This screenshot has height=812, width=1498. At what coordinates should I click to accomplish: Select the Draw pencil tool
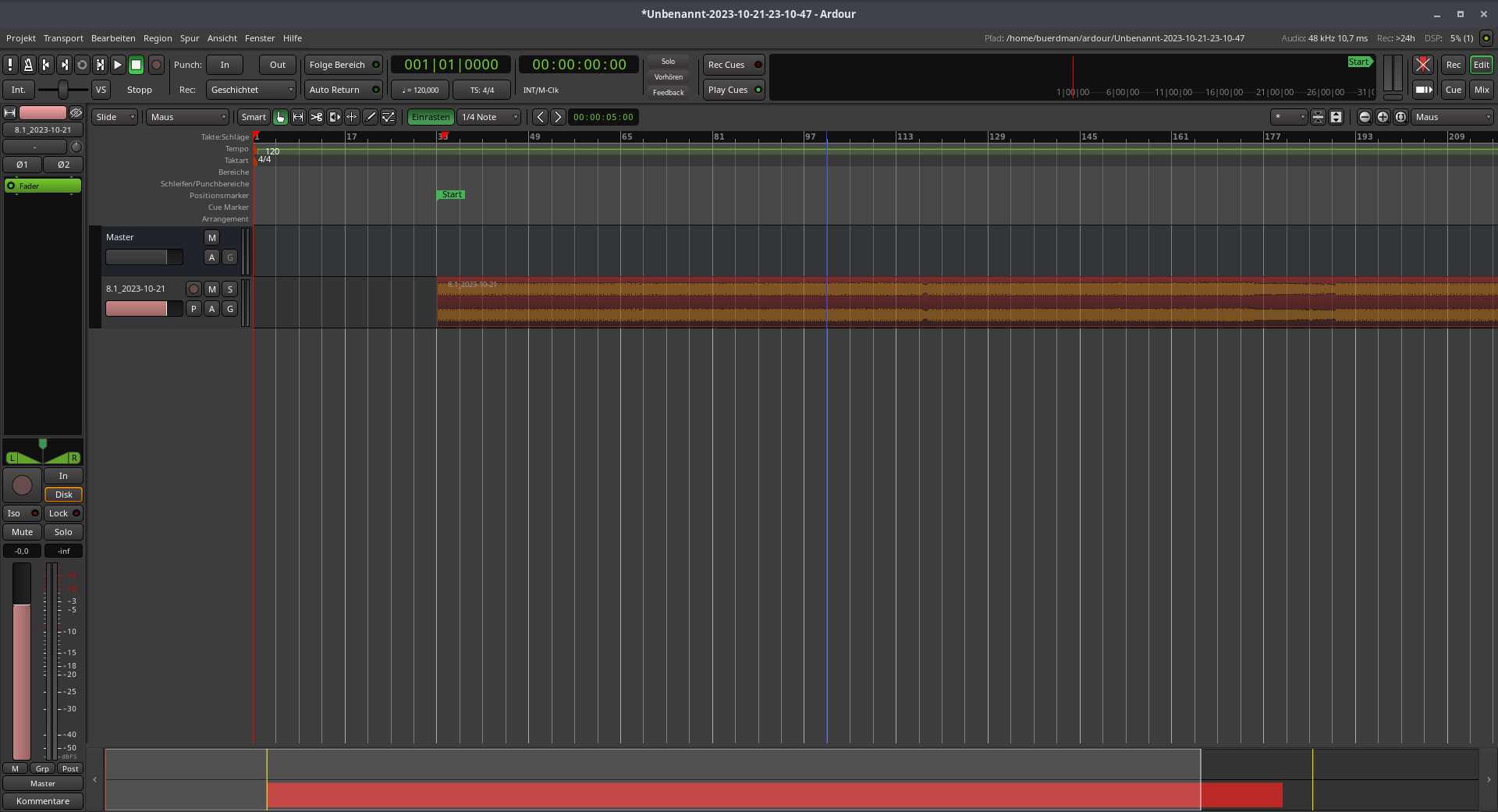[x=371, y=117]
